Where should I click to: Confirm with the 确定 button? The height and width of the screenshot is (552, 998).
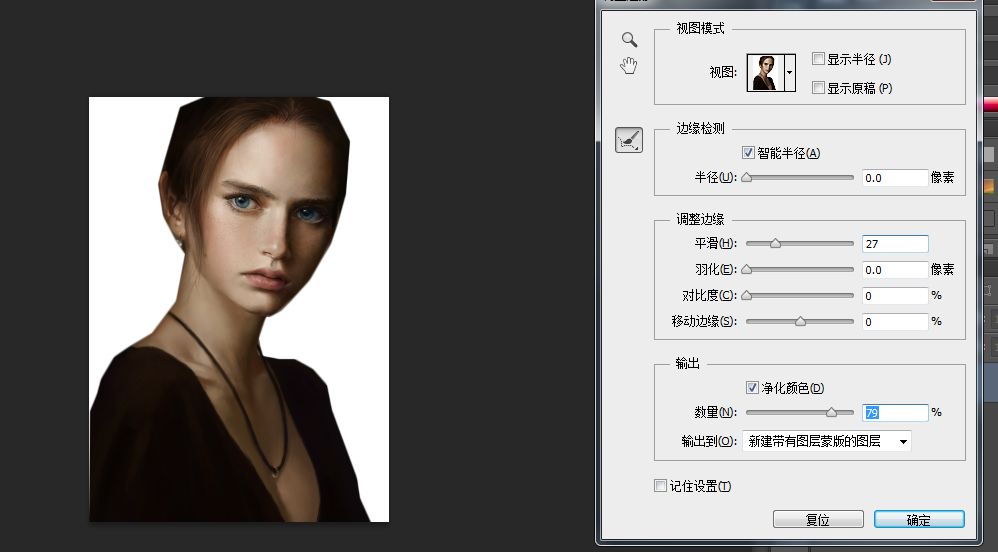coord(919,520)
